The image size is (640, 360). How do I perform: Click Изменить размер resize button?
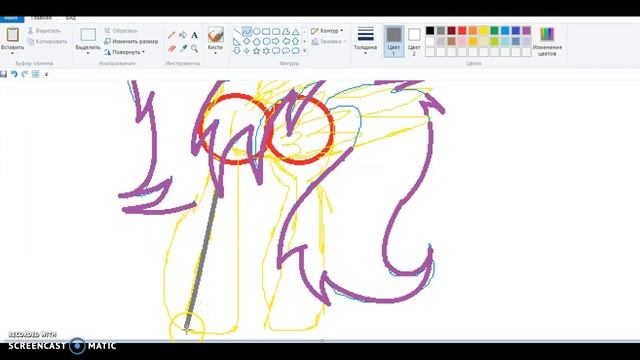pyautogui.click(x=131, y=42)
